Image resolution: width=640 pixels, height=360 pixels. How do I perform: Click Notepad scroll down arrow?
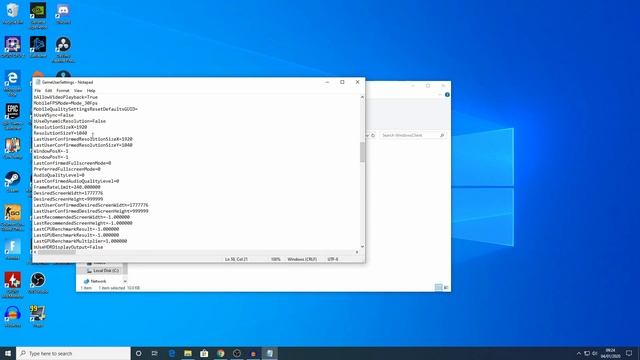[362, 247]
